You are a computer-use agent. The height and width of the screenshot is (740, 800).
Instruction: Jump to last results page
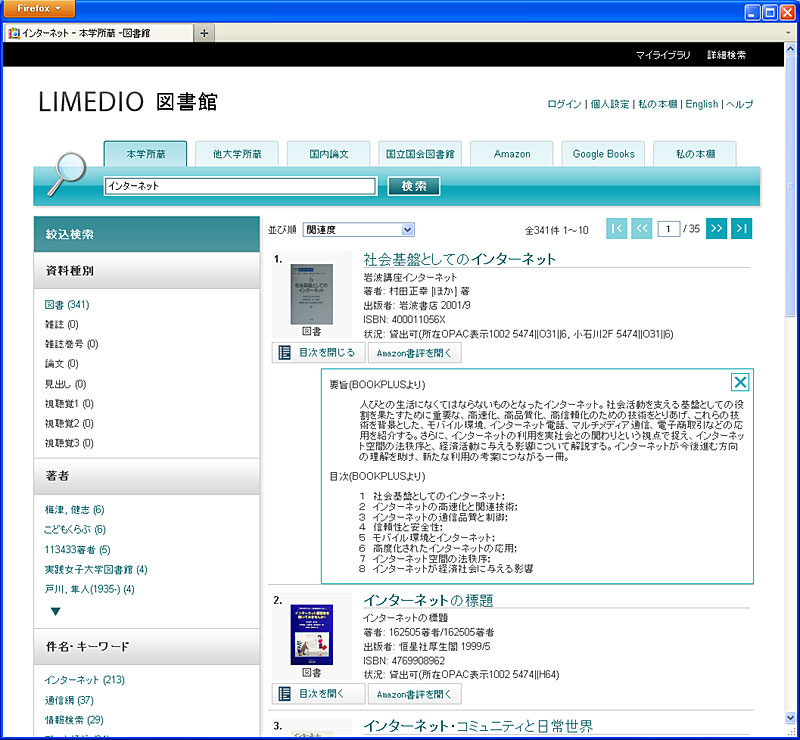tap(741, 229)
